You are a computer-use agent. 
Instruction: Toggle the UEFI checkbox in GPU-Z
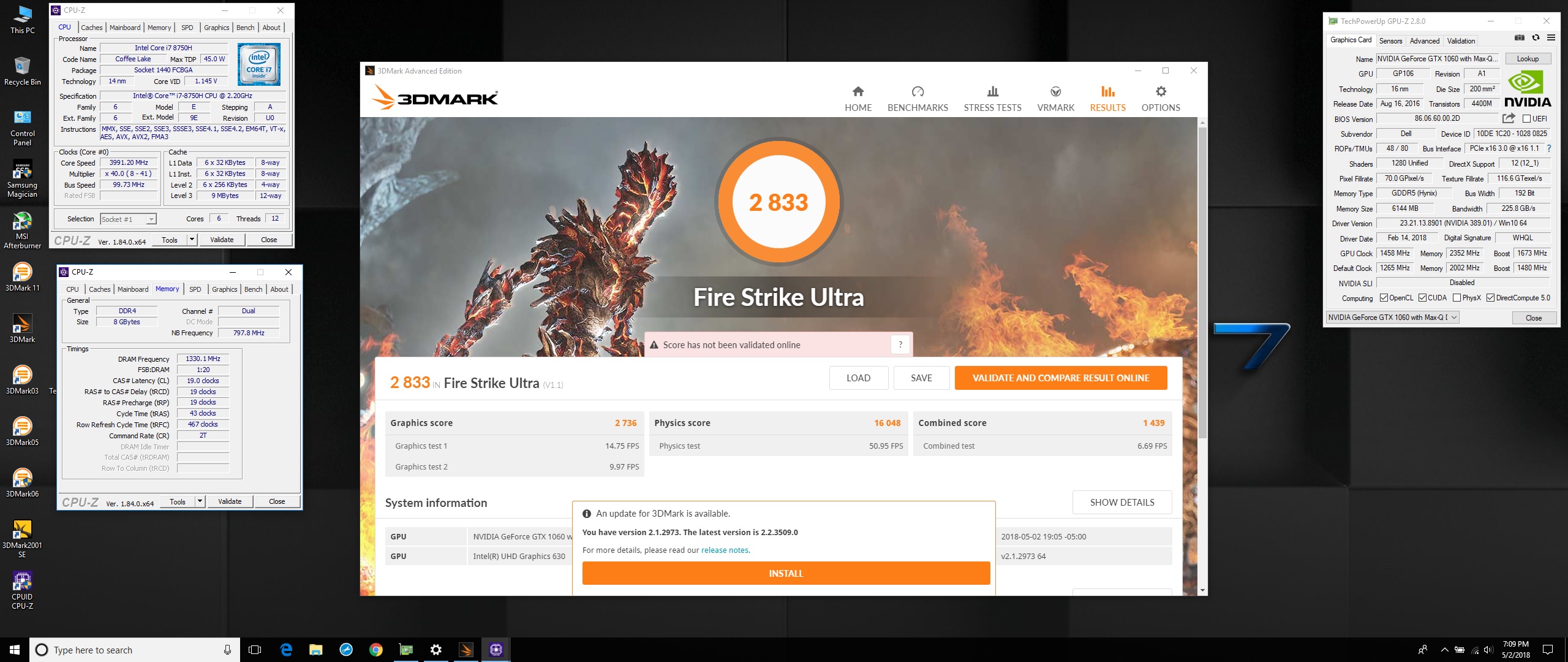[x=1526, y=119]
